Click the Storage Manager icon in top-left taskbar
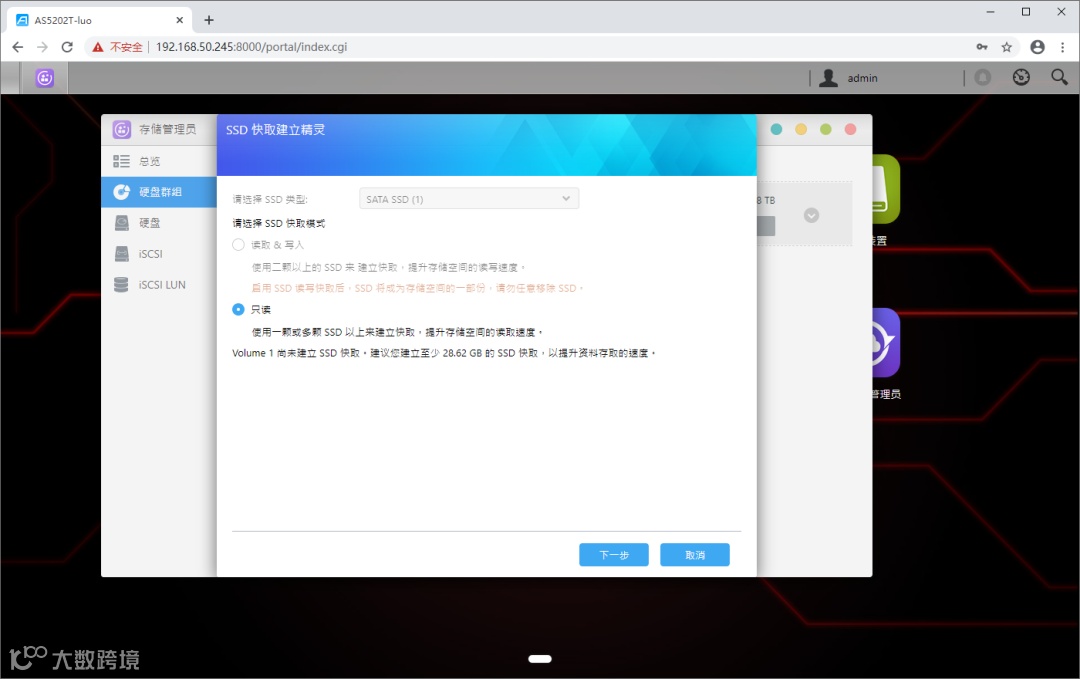Image resolution: width=1080 pixels, height=679 pixels. click(44, 77)
